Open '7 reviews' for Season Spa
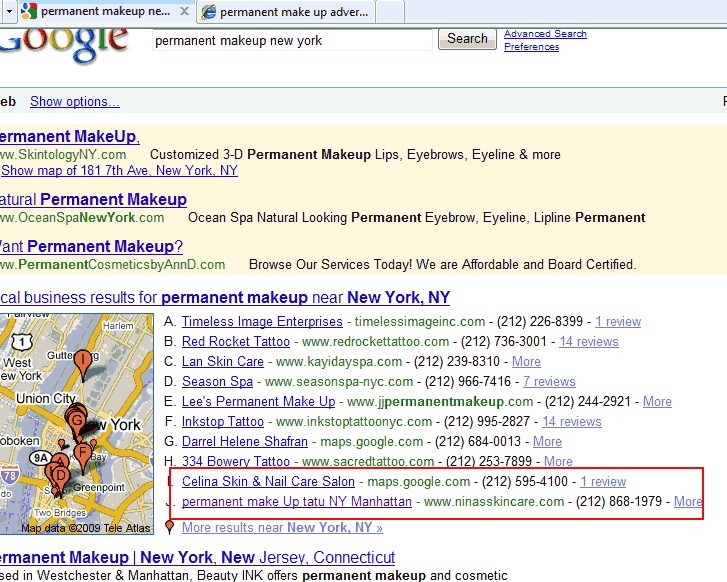This screenshot has width=727, height=582. click(549, 381)
